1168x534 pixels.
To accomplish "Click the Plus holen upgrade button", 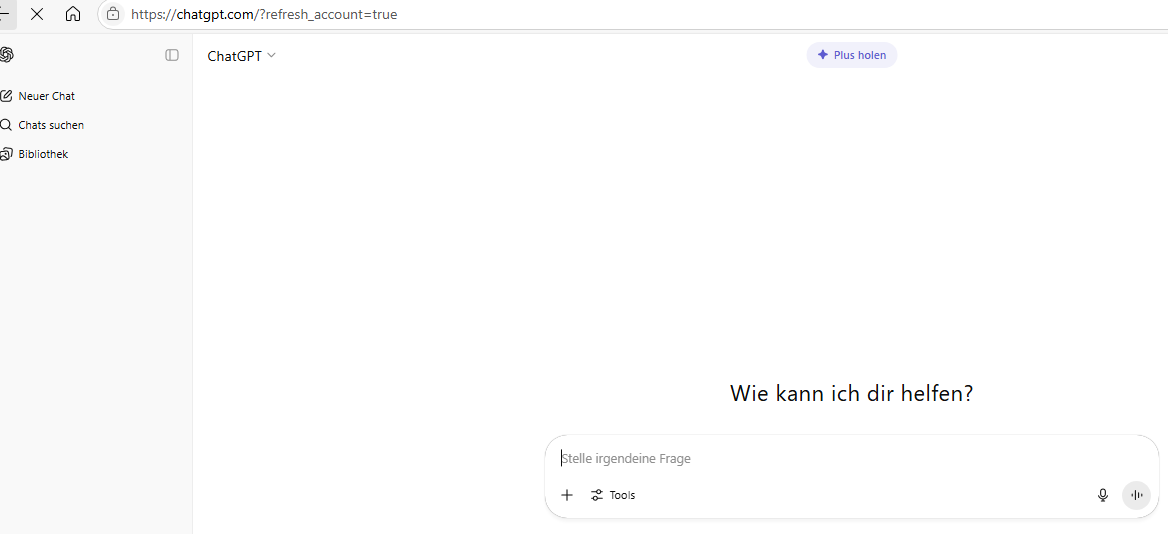I will click(851, 55).
